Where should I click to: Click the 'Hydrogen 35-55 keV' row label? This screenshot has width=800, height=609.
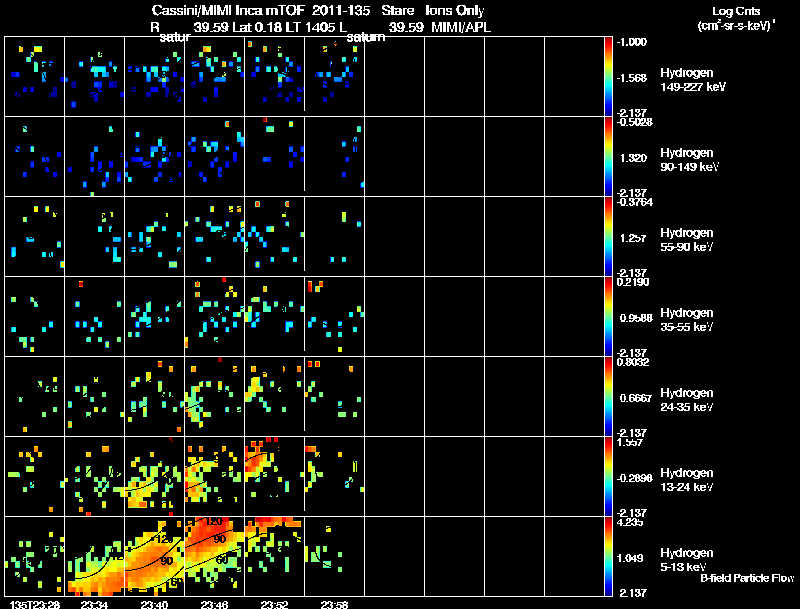click(687, 320)
